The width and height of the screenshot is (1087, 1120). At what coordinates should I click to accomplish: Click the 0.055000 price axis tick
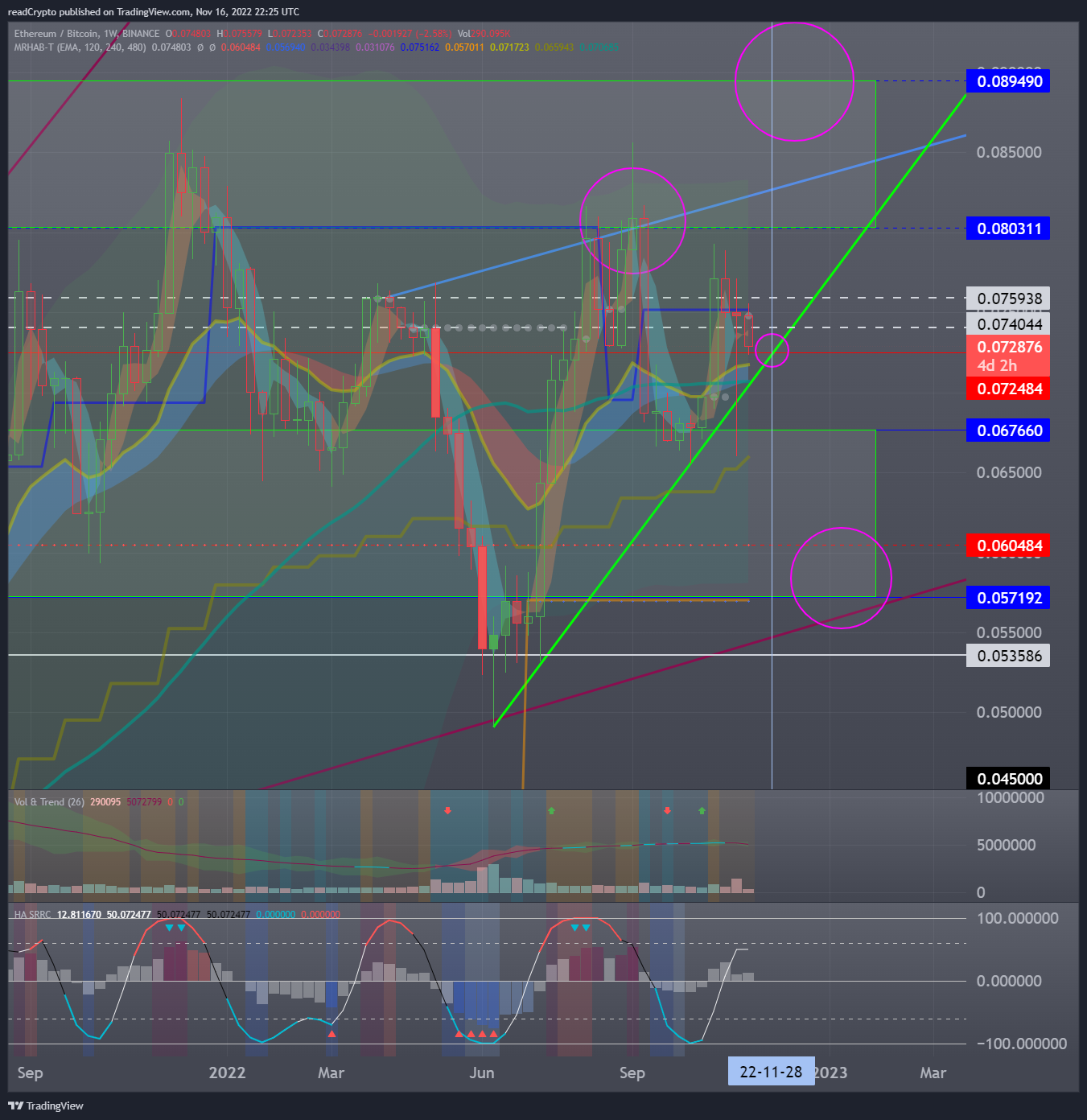click(x=1009, y=632)
